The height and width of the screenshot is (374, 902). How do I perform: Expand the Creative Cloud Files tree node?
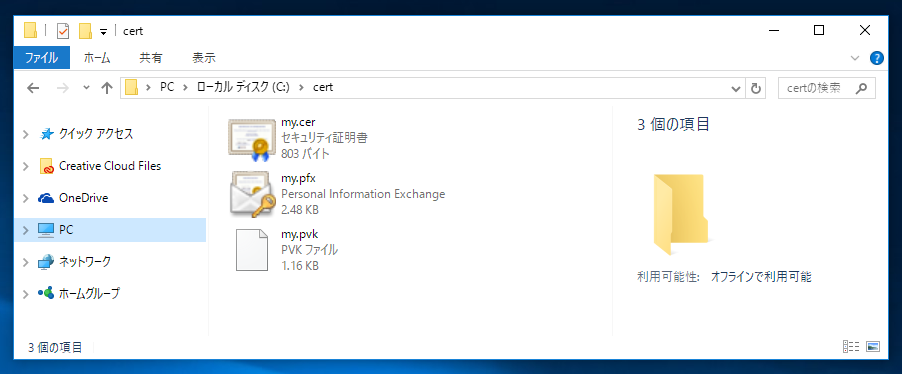tap(25, 166)
